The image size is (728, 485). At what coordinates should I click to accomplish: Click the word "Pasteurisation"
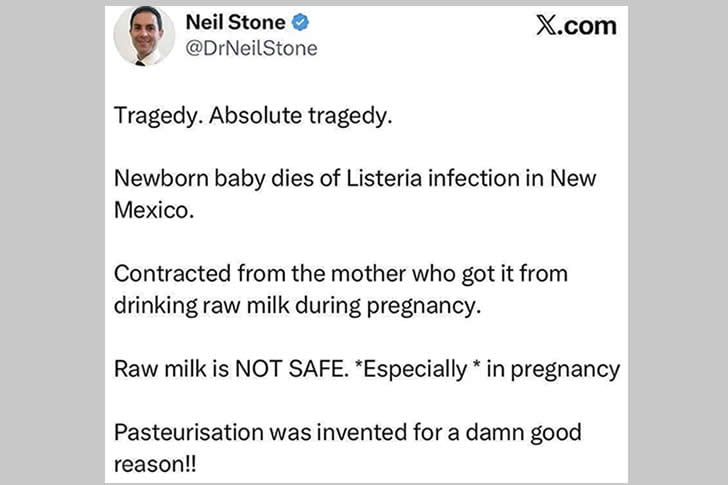(x=181, y=433)
